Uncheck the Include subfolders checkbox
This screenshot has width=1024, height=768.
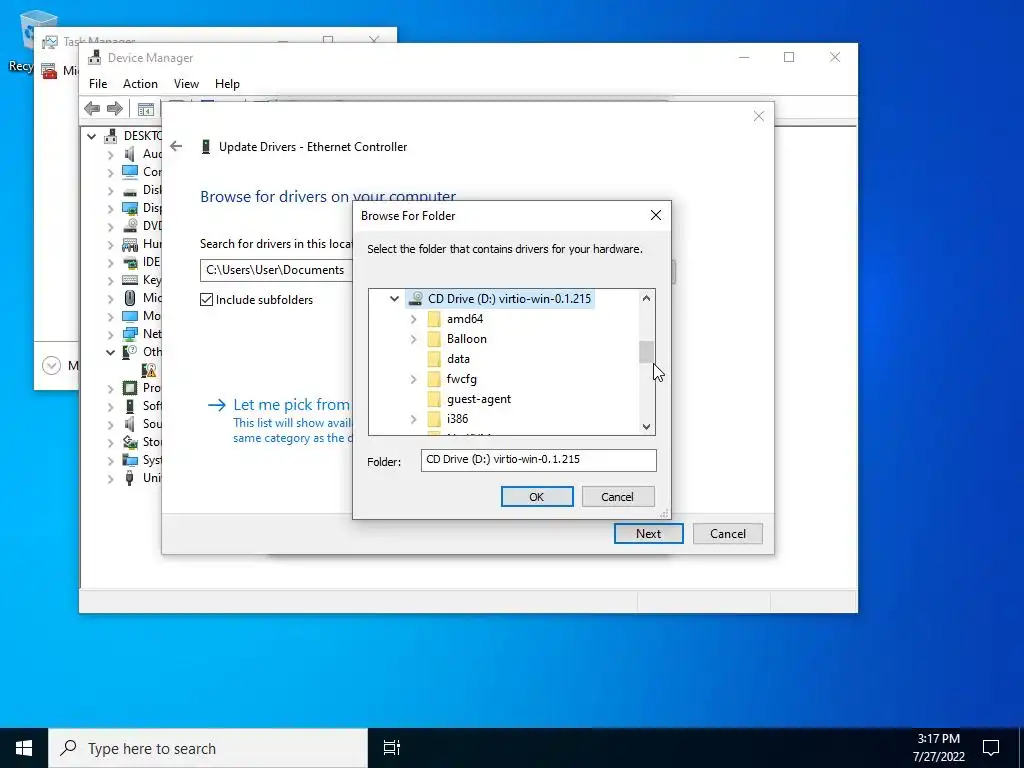[206, 300]
